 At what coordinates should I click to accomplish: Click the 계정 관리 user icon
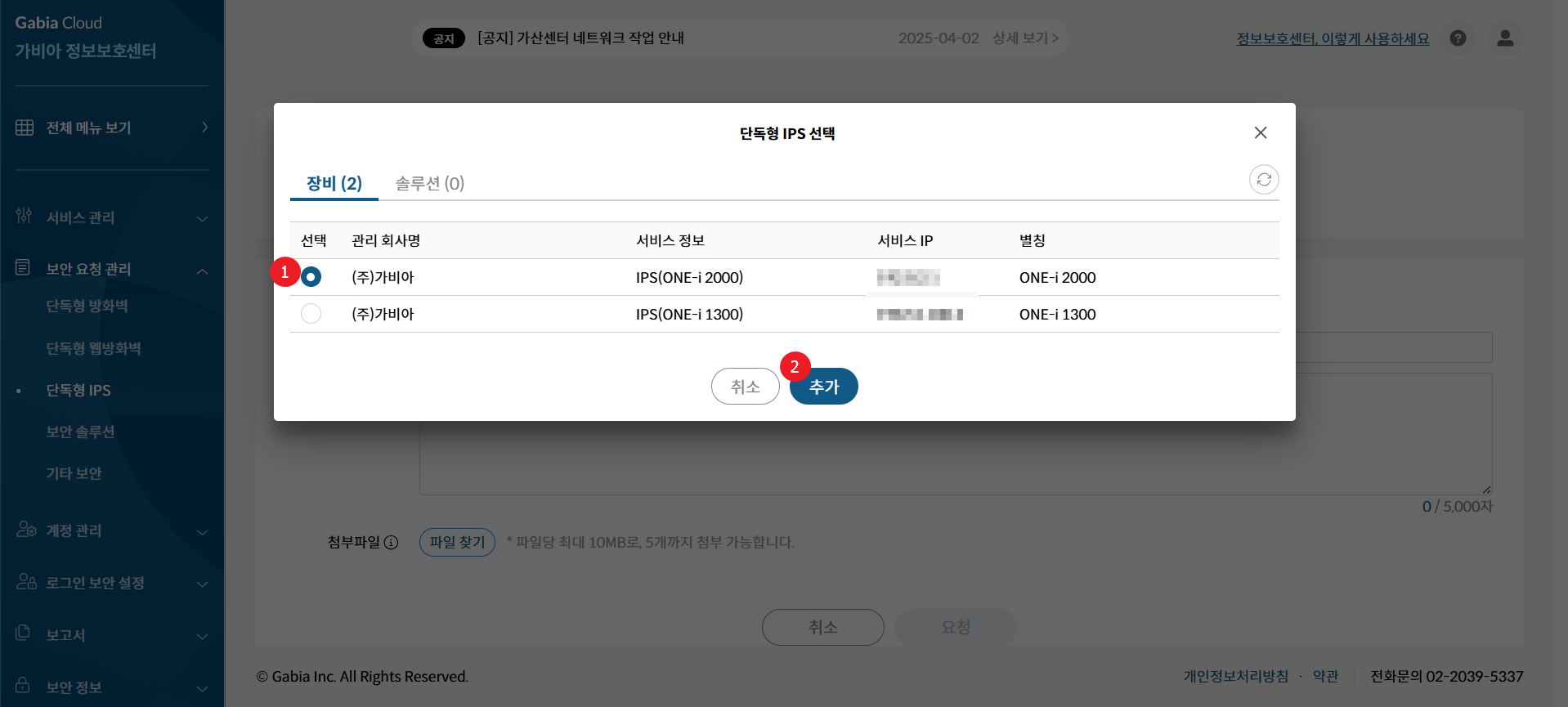point(26,529)
